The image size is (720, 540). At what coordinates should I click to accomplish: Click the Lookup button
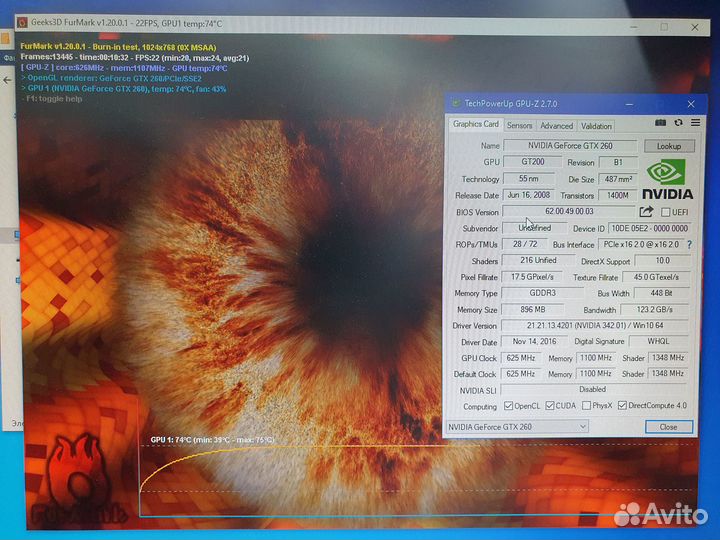click(x=669, y=146)
